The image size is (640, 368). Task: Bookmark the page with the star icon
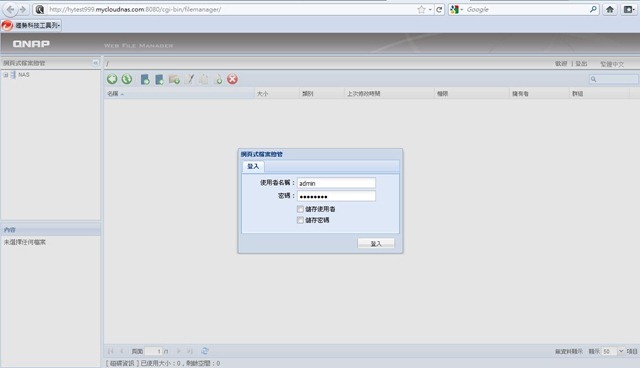pyautogui.click(x=421, y=9)
